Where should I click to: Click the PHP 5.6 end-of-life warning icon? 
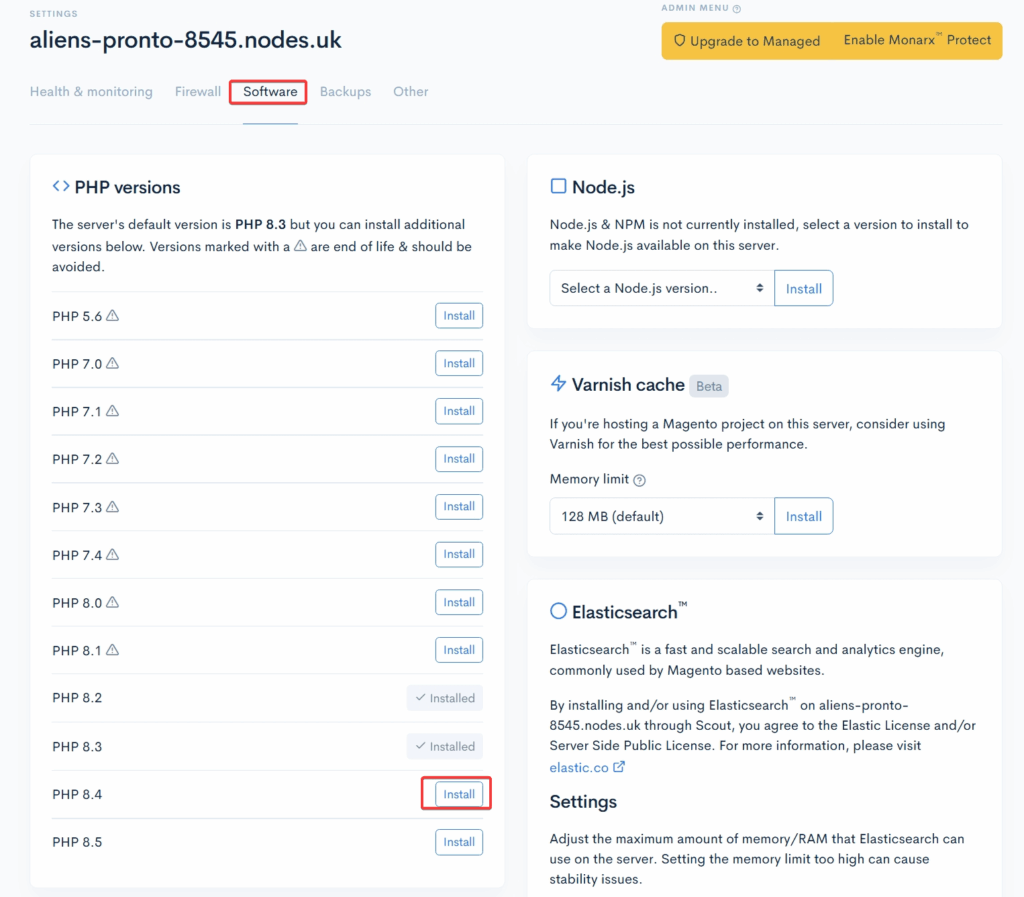pos(113,316)
